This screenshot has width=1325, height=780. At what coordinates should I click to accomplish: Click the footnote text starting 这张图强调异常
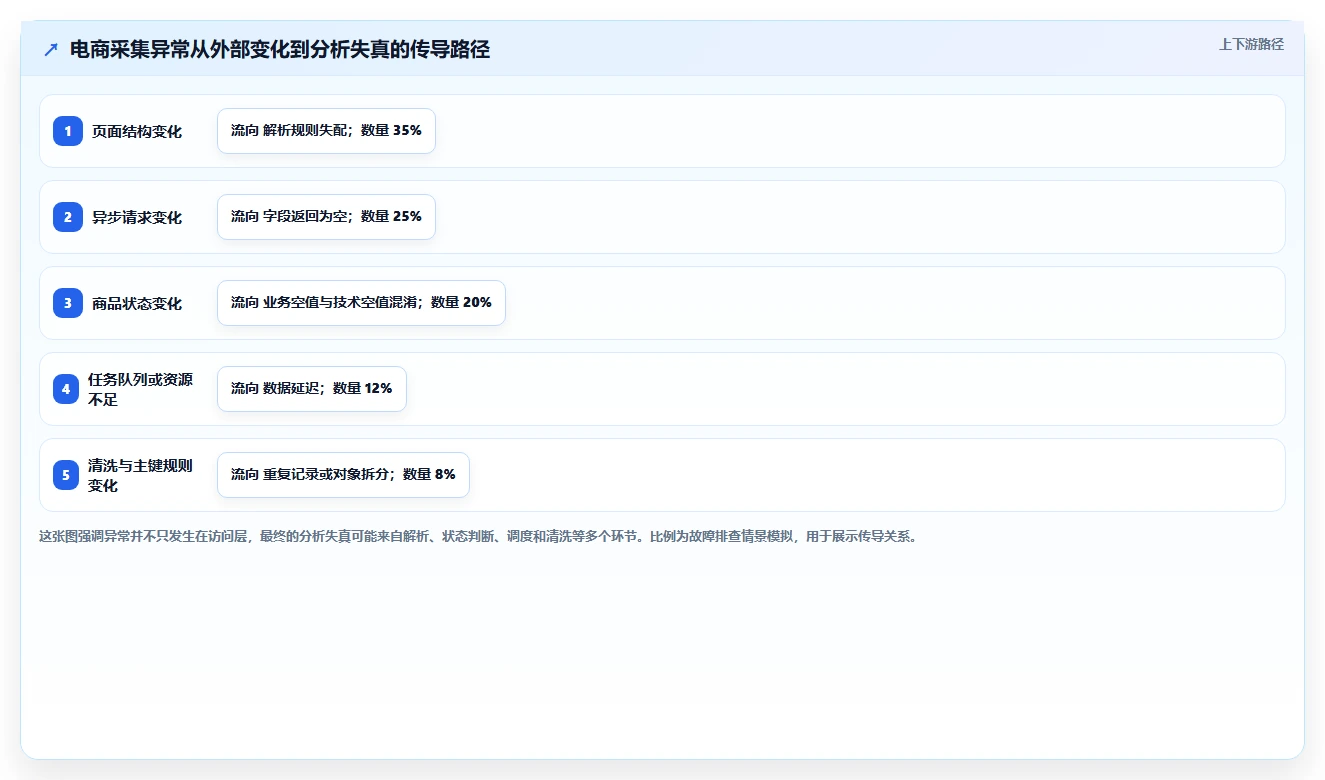(x=478, y=536)
